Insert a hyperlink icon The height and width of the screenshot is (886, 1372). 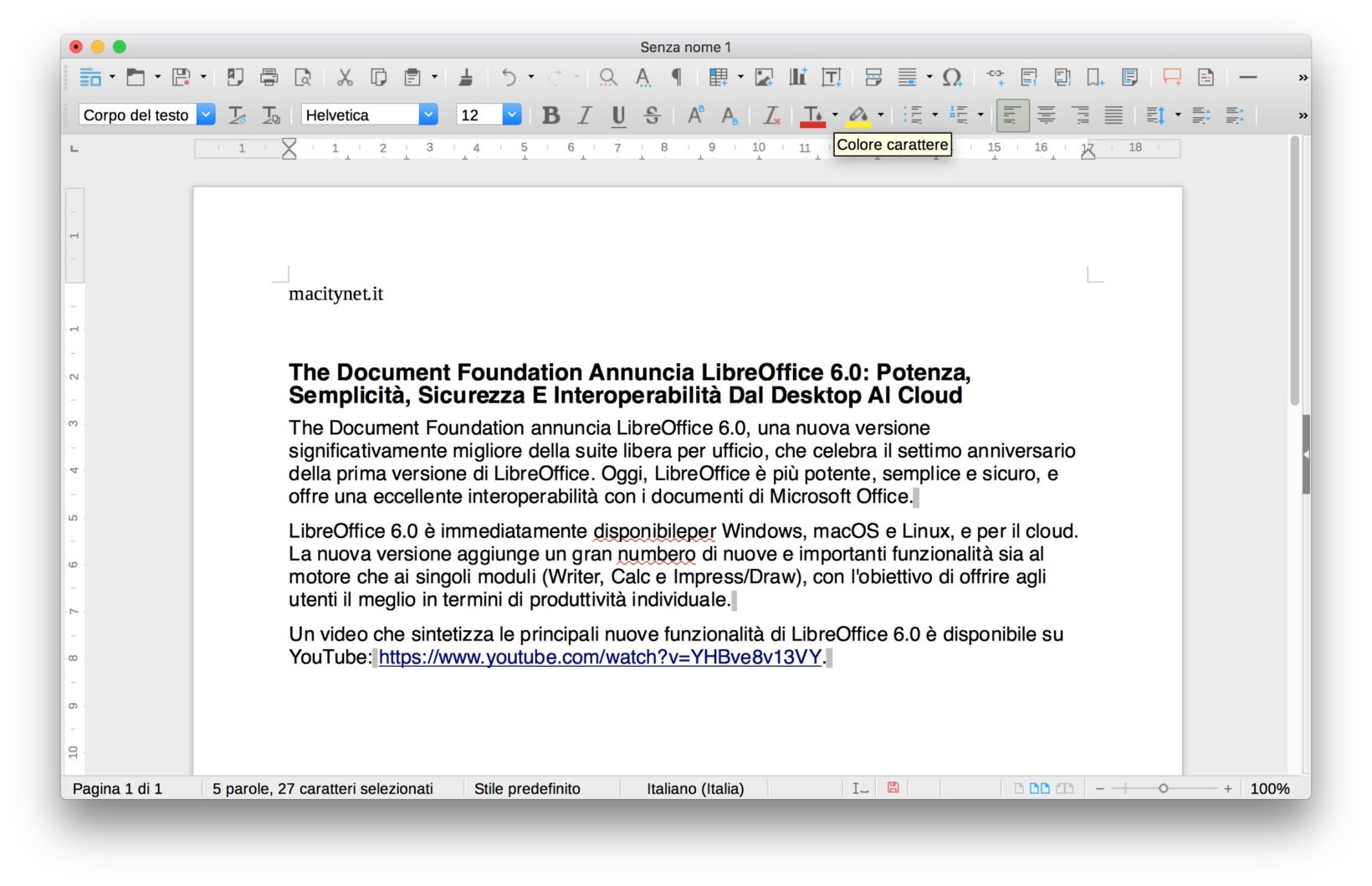[995, 78]
